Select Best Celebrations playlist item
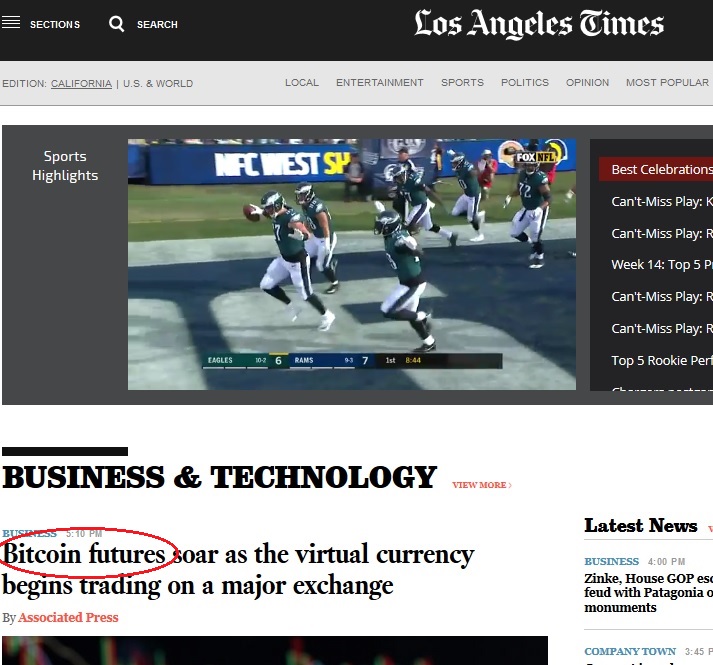Viewport: 713px width, 665px height. [x=661, y=170]
